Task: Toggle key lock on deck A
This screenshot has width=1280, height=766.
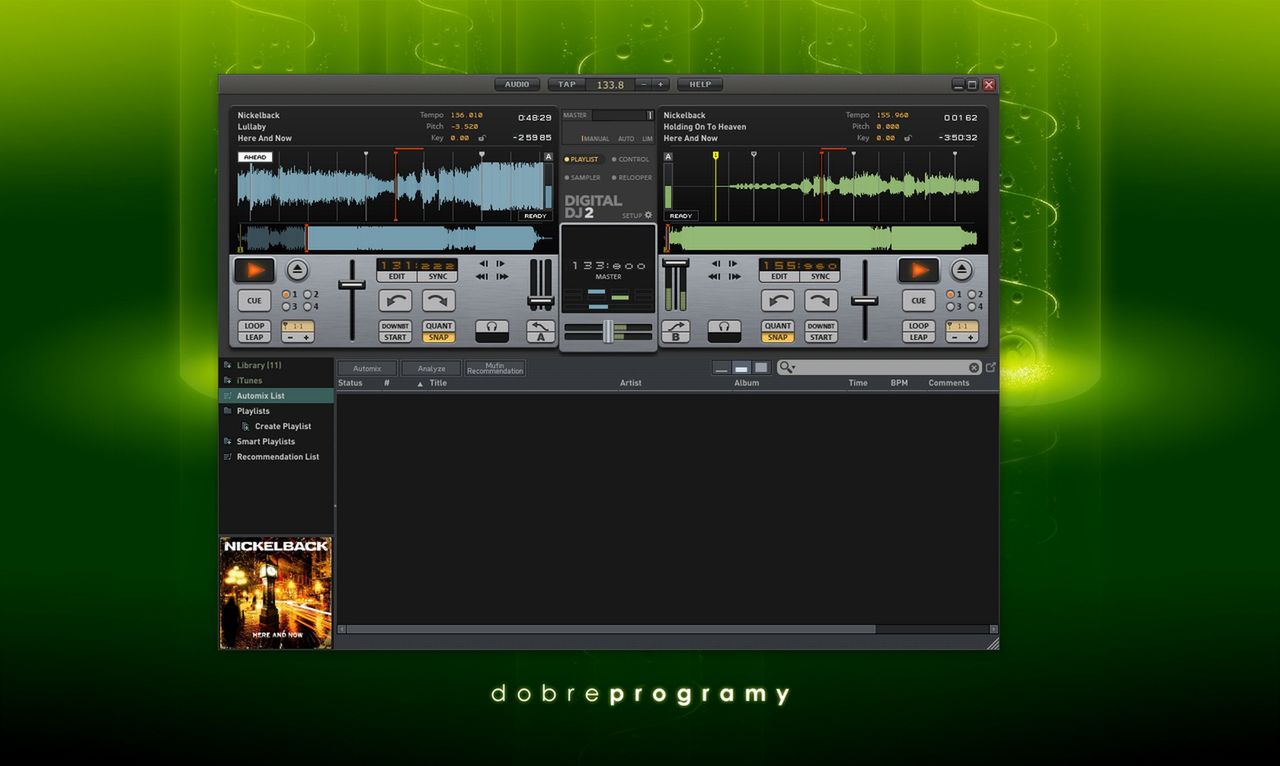Action: pyautogui.click(x=482, y=138)
